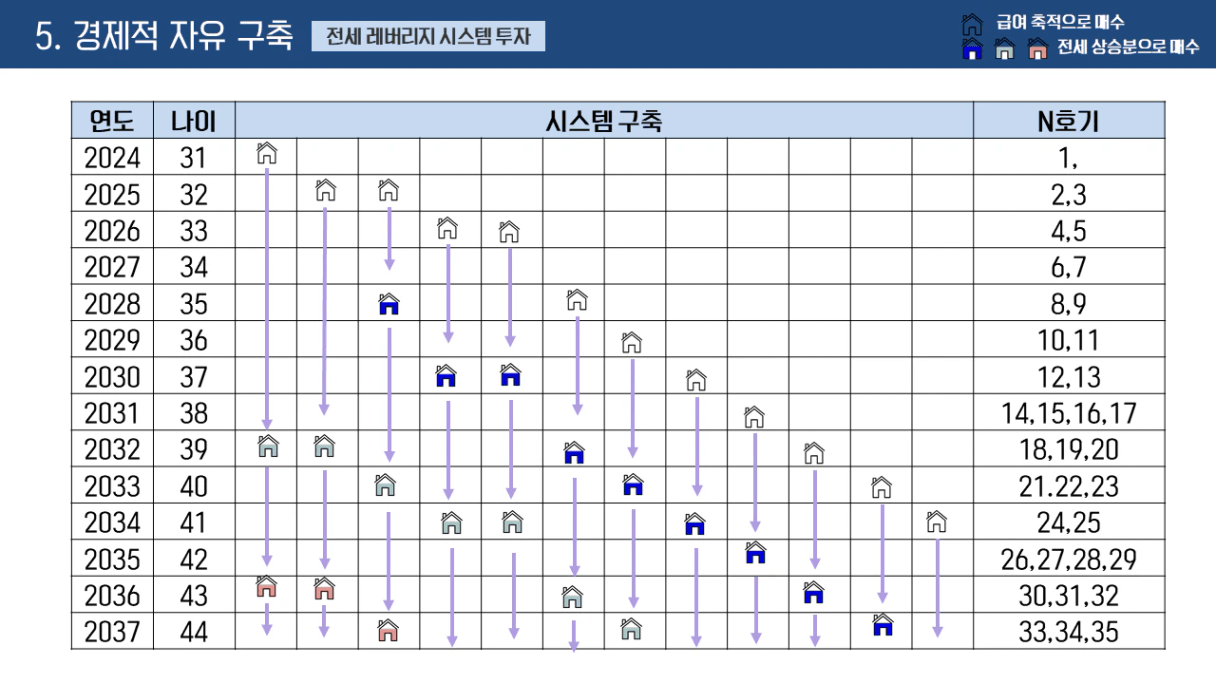Viewport: 1216px width, 684px height.
Task: Click the year cell 2026
Action: [x=112, y=230]
